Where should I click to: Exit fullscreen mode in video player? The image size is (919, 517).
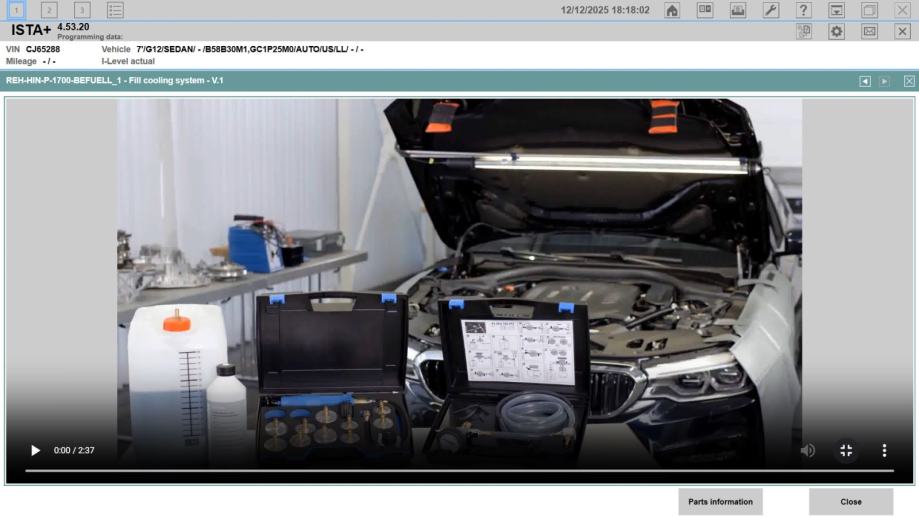846,450
